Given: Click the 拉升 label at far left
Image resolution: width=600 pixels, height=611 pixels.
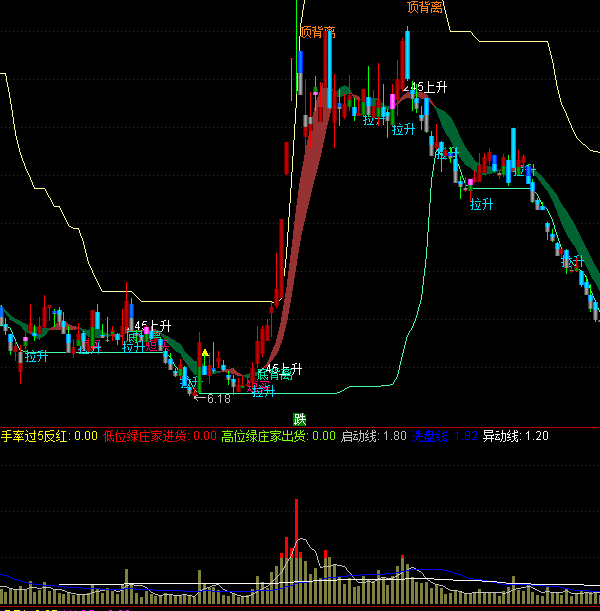Looking at the screenshot, I should [x=36, y=356].
